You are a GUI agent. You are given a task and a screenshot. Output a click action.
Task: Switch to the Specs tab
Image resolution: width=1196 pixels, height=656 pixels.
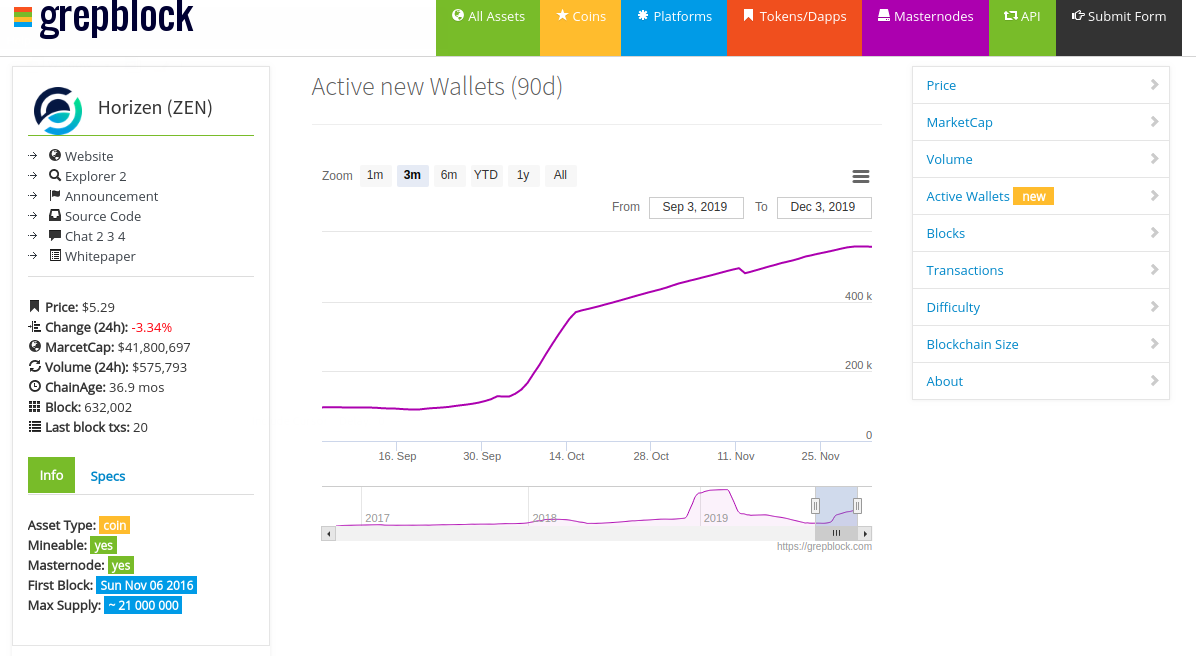click(x=108, y=476)
